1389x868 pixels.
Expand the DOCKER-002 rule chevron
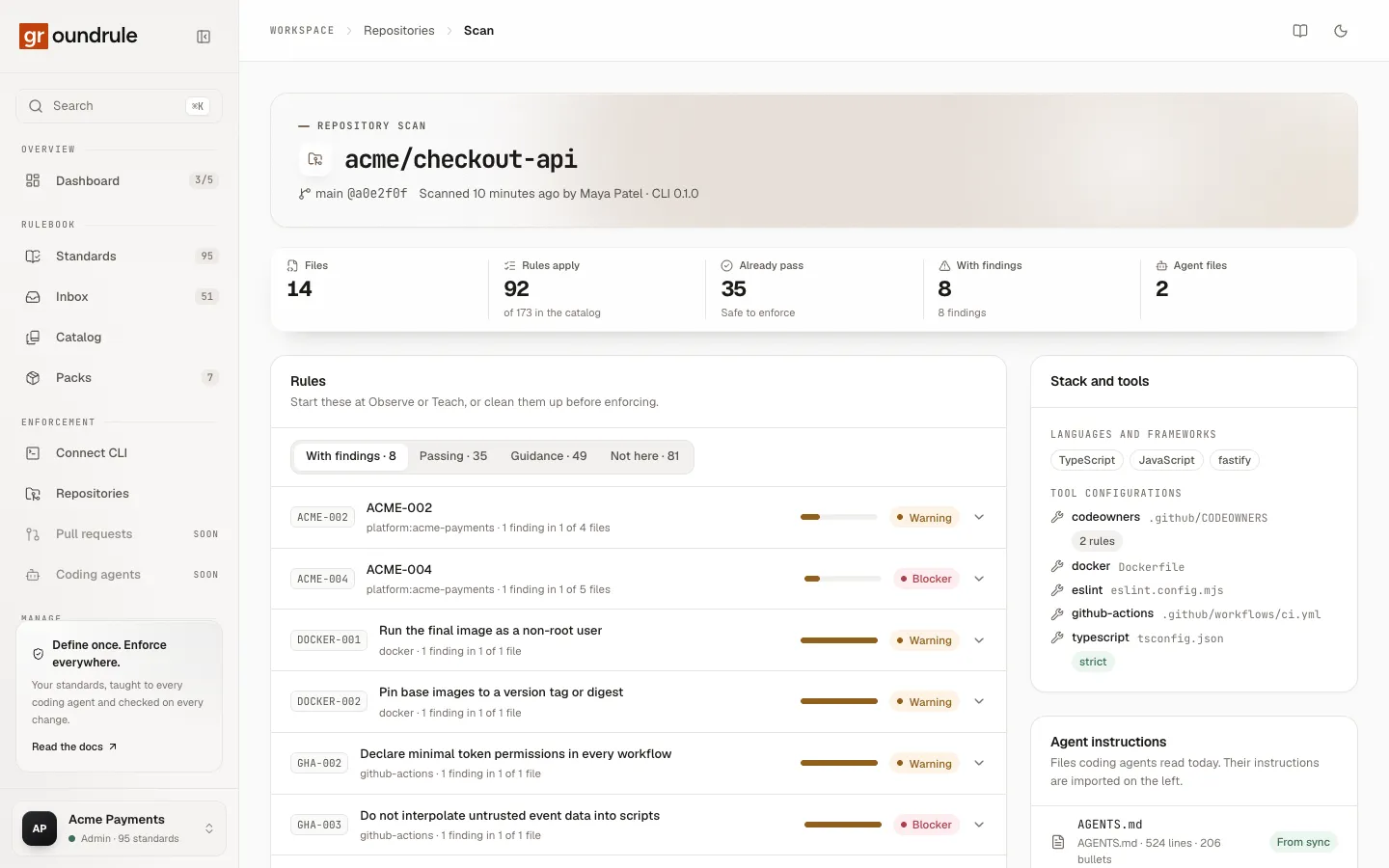[x=979, y=701]
